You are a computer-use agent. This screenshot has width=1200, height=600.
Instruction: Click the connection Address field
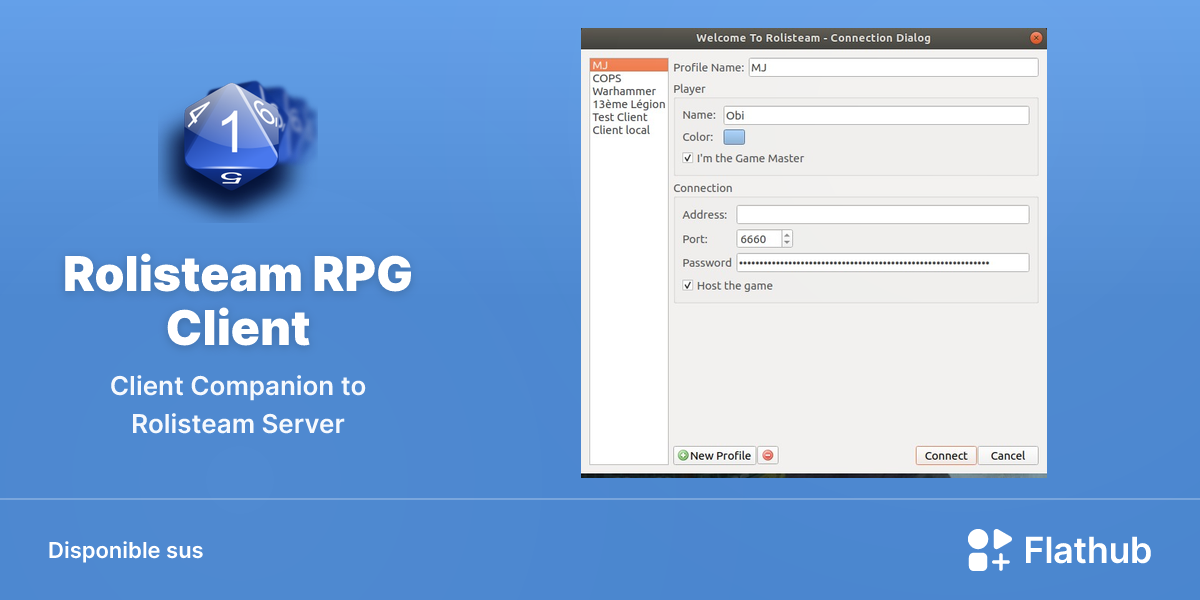coord(883,214)
